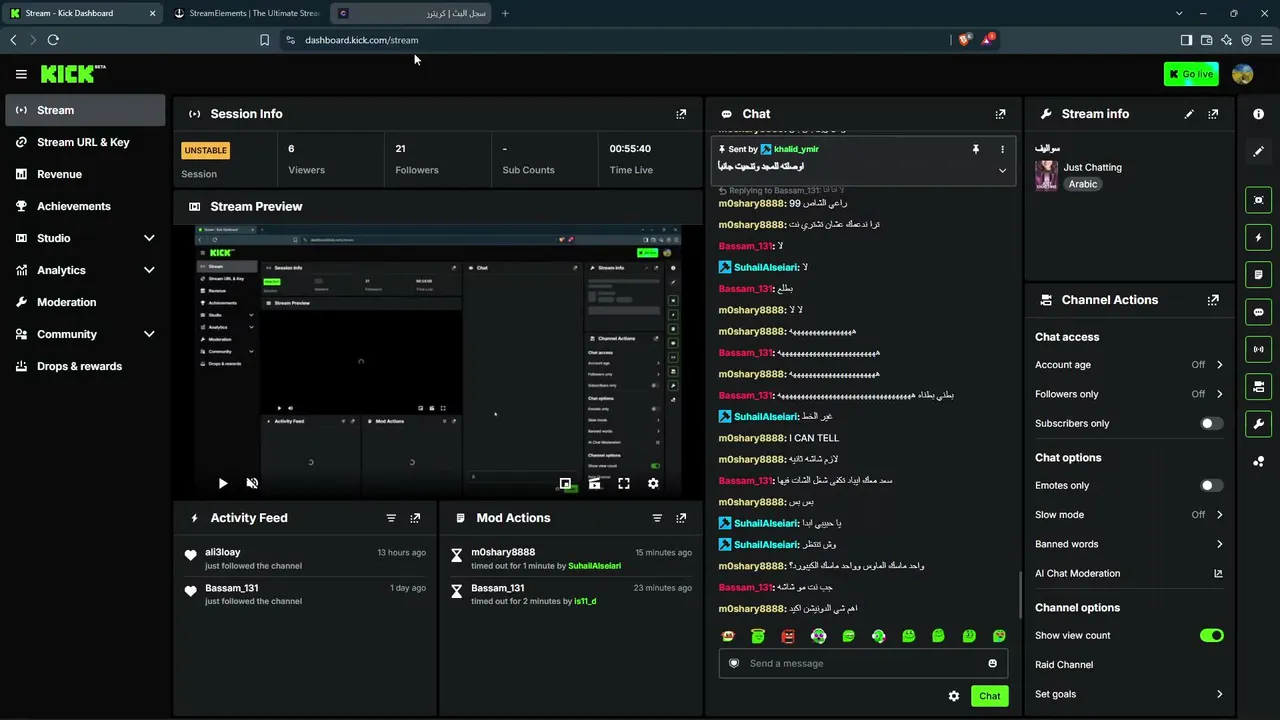Click the pencil edit icon in the right sidebar
This screenshot has height=720, width=1280.
point(1258,151)
